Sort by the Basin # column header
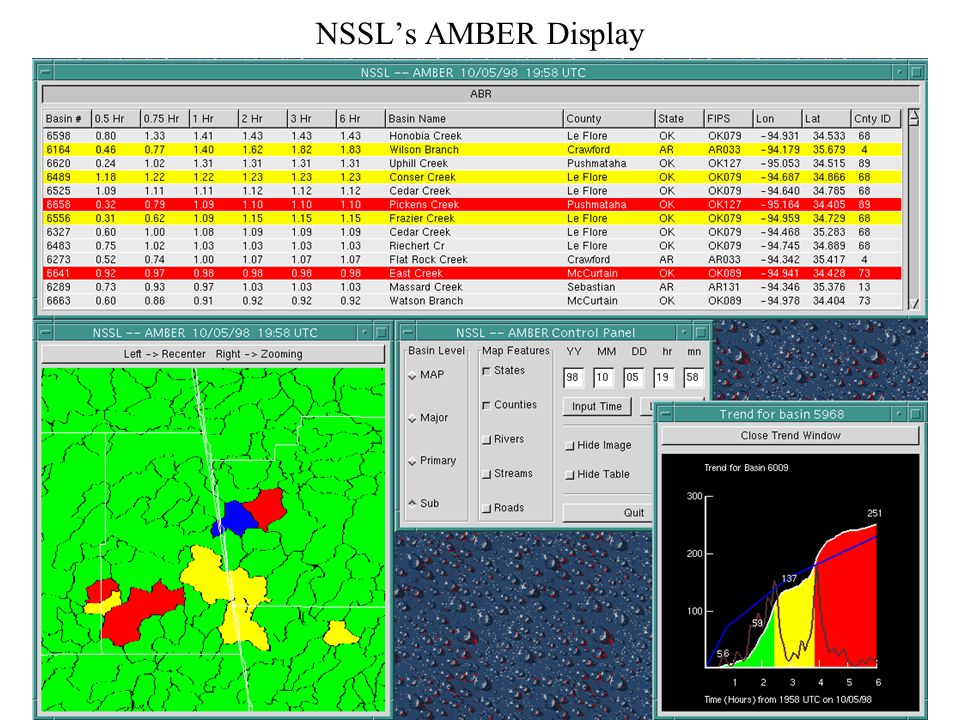 (x=67, y=119)
